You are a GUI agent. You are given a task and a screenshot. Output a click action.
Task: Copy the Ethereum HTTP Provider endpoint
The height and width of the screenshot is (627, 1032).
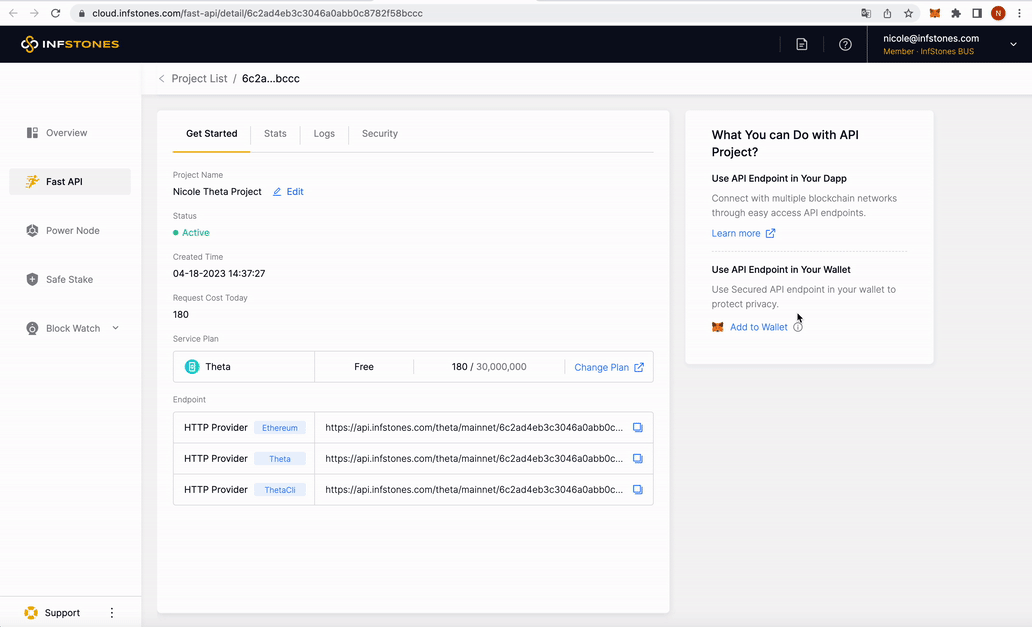638,428
